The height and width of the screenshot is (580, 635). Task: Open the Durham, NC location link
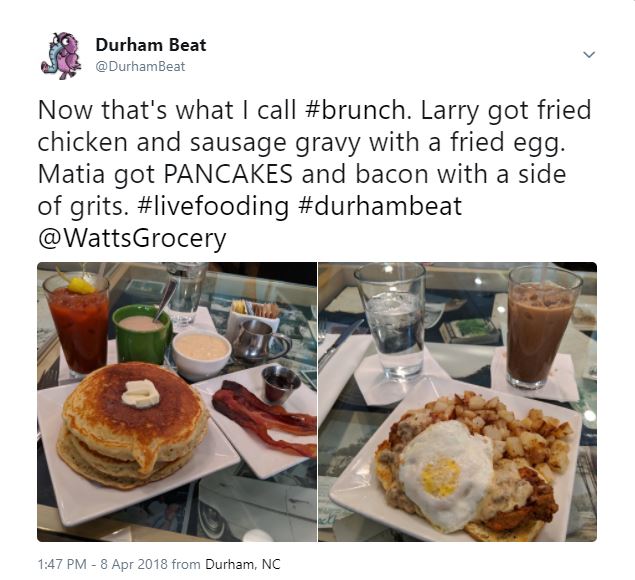[x=243, y=564]
